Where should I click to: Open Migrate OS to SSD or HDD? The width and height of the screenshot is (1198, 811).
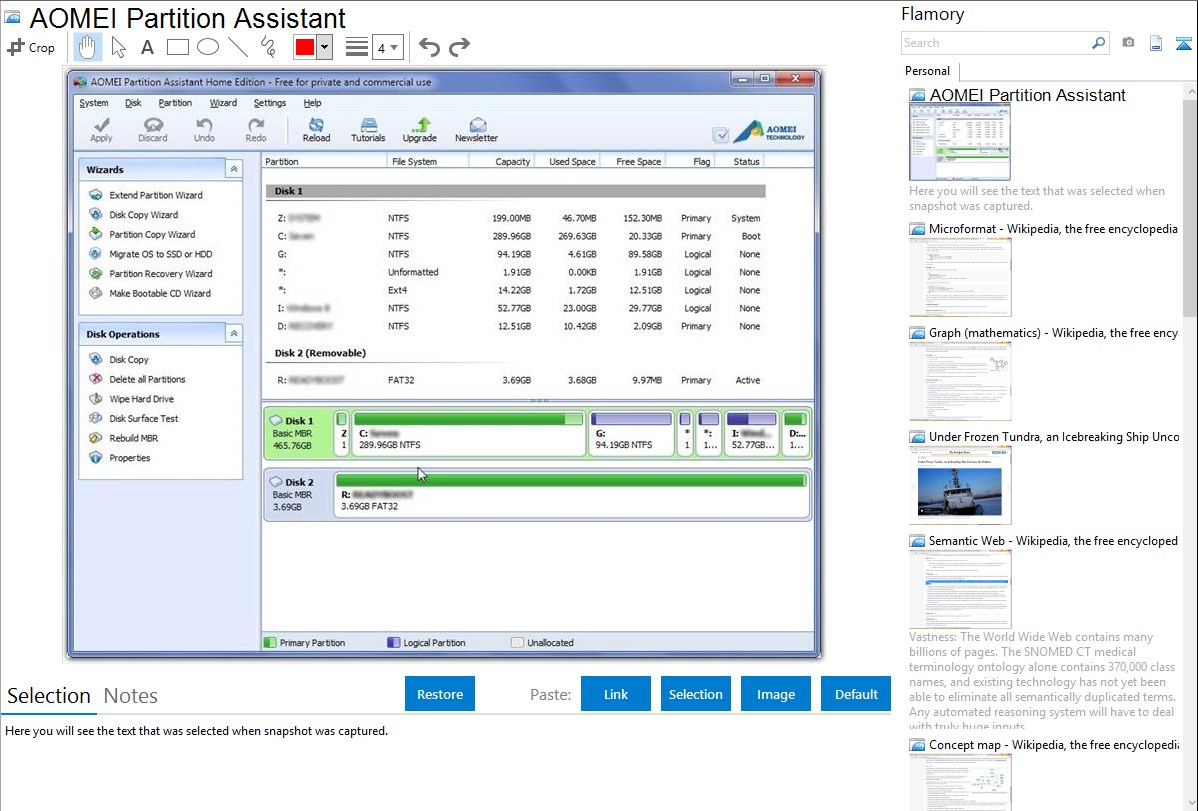pyautogui.click(x=160, y=254)
